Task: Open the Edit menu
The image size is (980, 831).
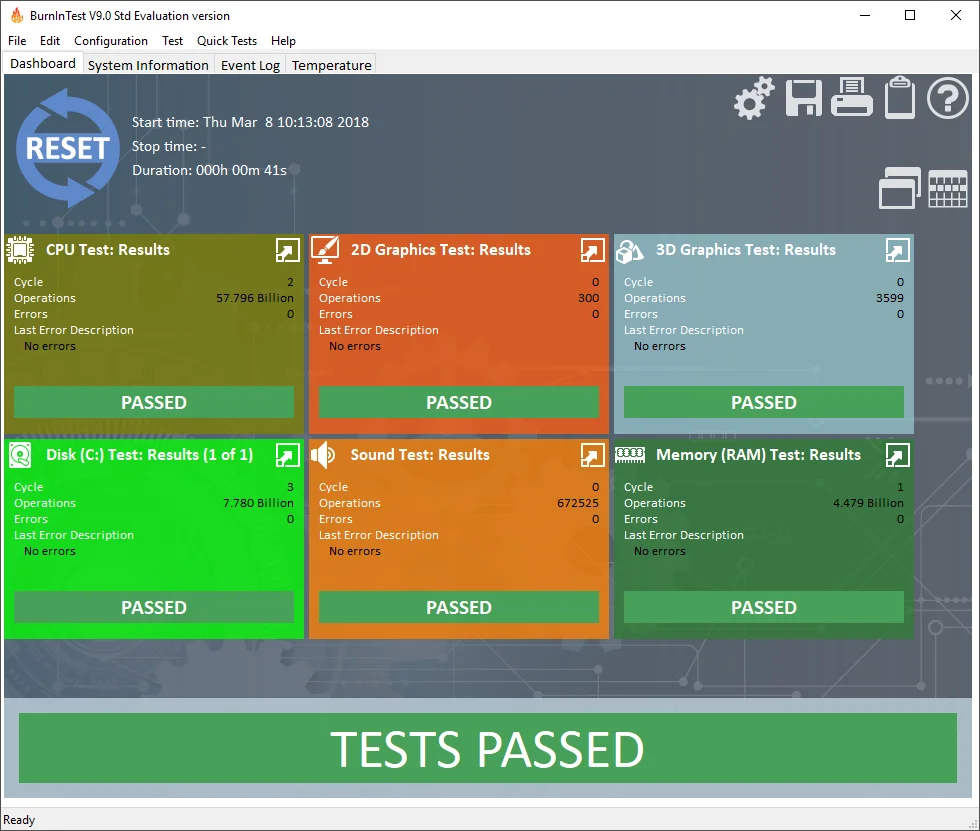Action: 50,41
